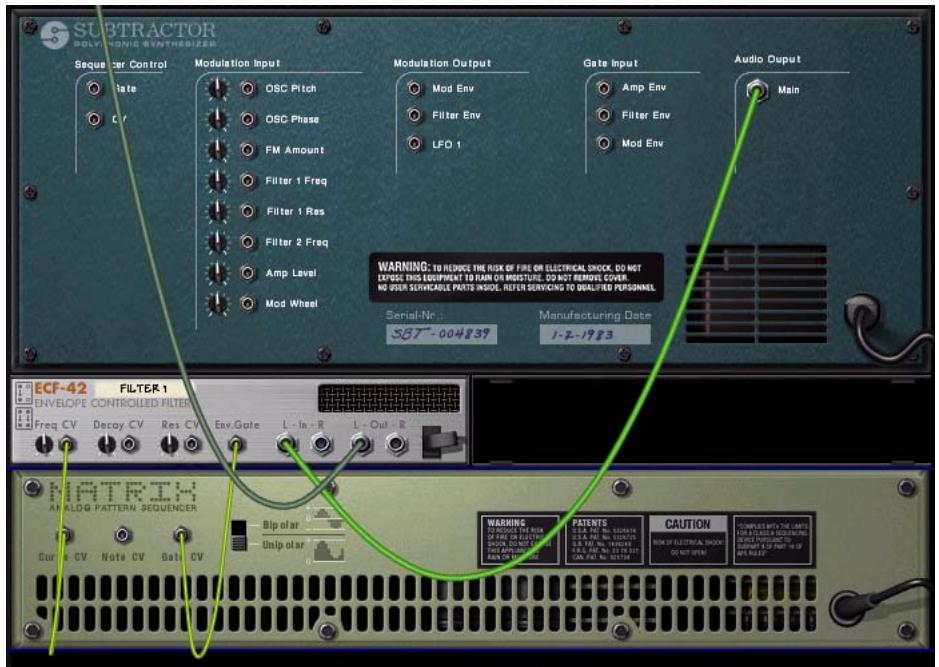Image resolution: width=939 pixels, height=667 pixels.
Task: Click the Mod Env modulation output jack
Action: pos(413,88)
